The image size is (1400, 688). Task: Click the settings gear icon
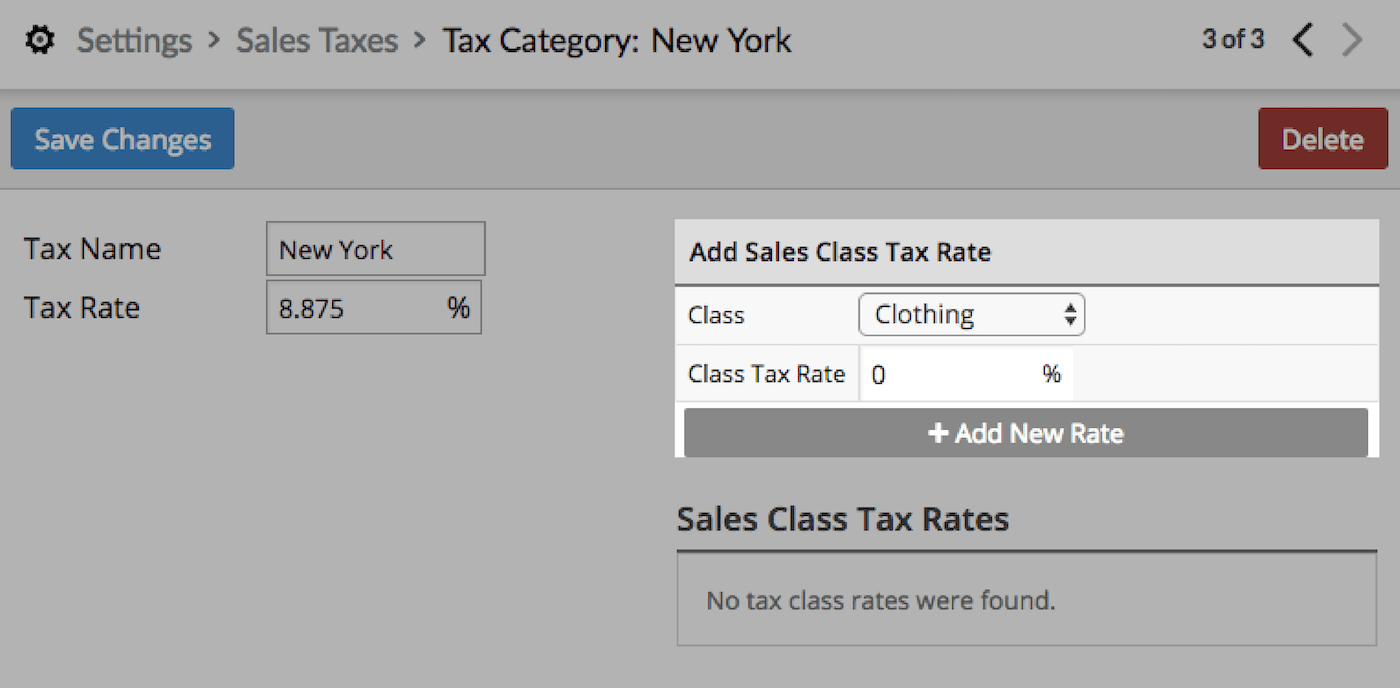(40, 41)
